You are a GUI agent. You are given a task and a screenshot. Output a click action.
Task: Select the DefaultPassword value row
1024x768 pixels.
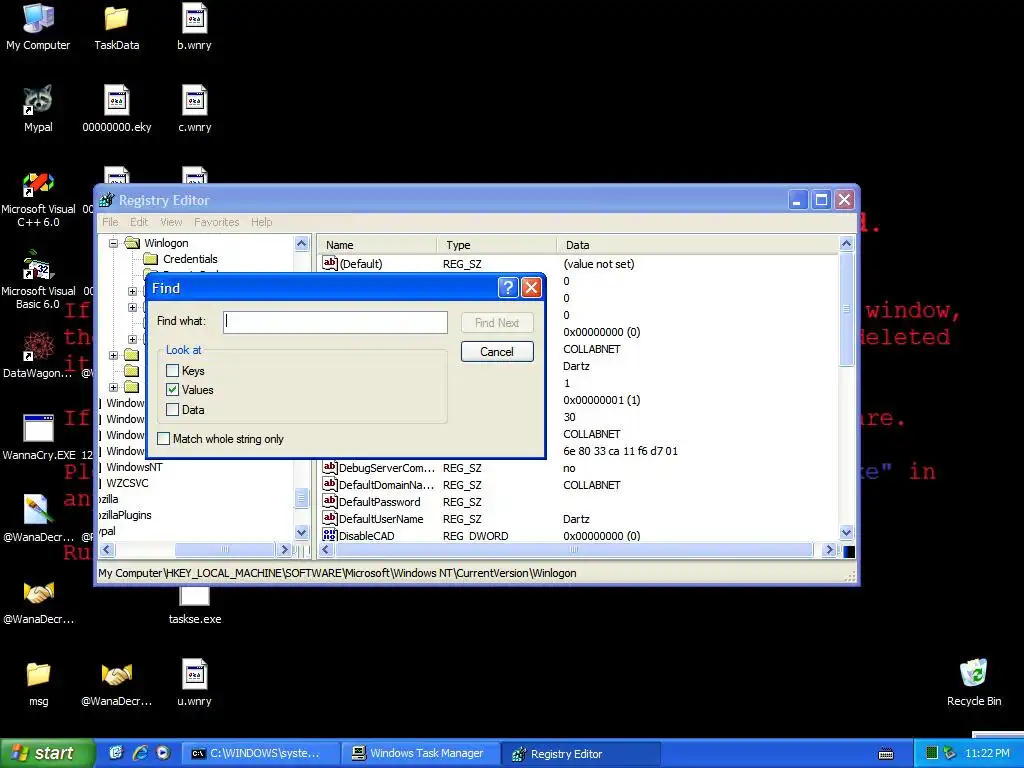pyautogui.click(x=579, y=502)
